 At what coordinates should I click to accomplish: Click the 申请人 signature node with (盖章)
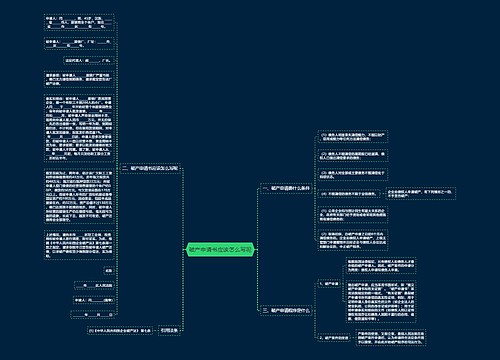pyautogui.click(x=94, y=300)
